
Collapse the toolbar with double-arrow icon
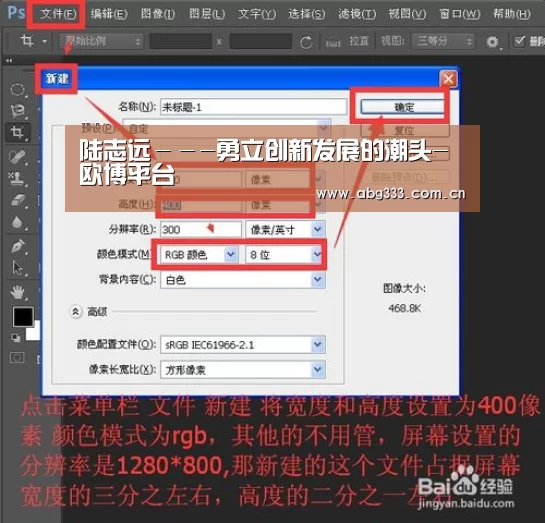(x=9, y=60)
